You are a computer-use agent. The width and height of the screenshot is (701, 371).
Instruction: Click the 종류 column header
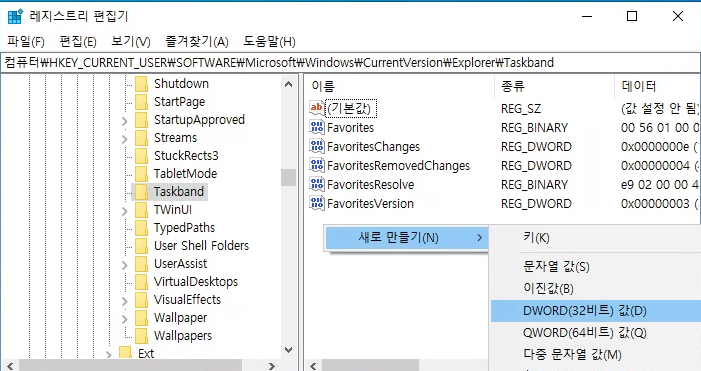tap(554, 86)
